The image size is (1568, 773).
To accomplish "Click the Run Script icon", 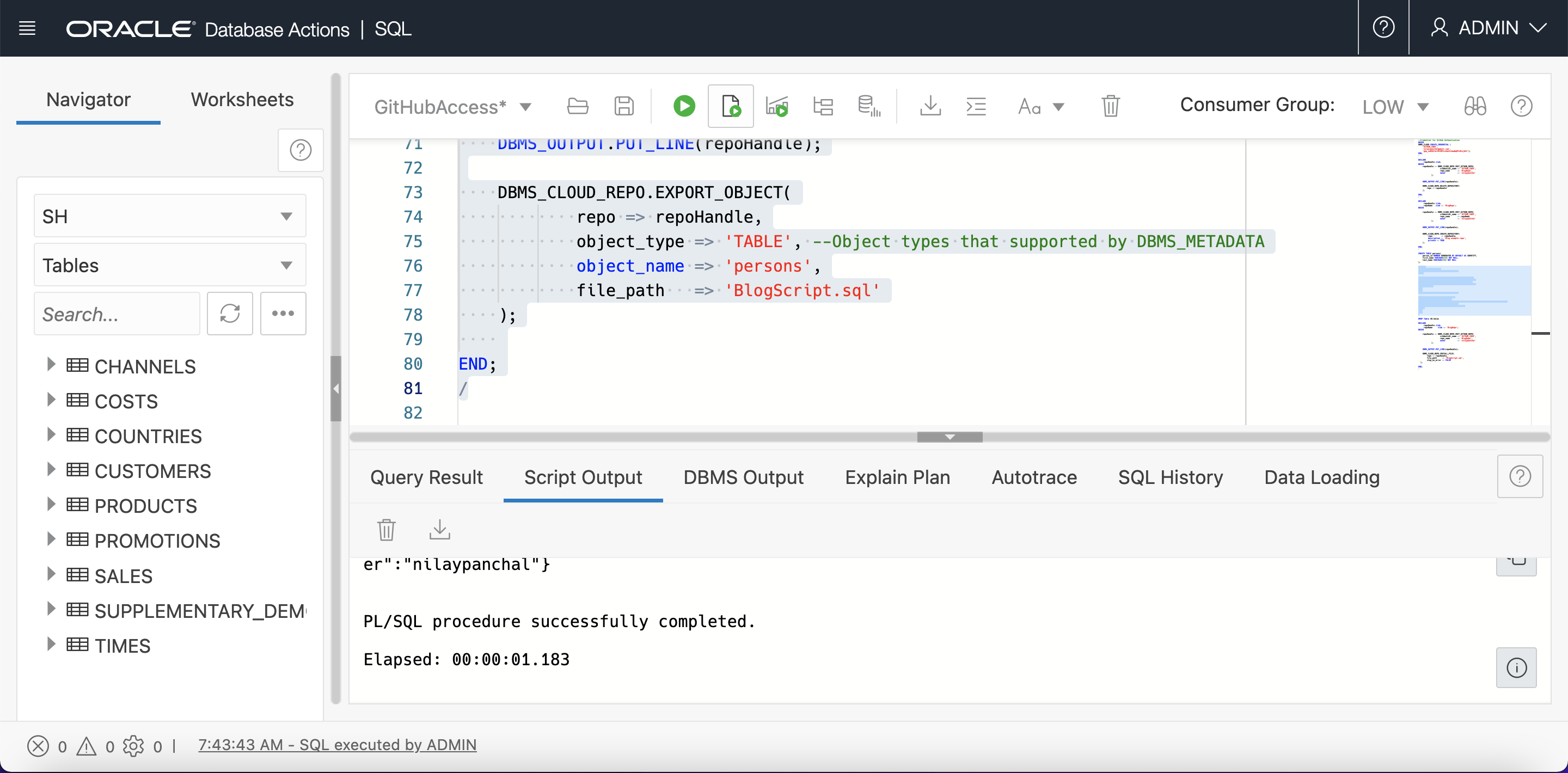I will coord(731,107).
